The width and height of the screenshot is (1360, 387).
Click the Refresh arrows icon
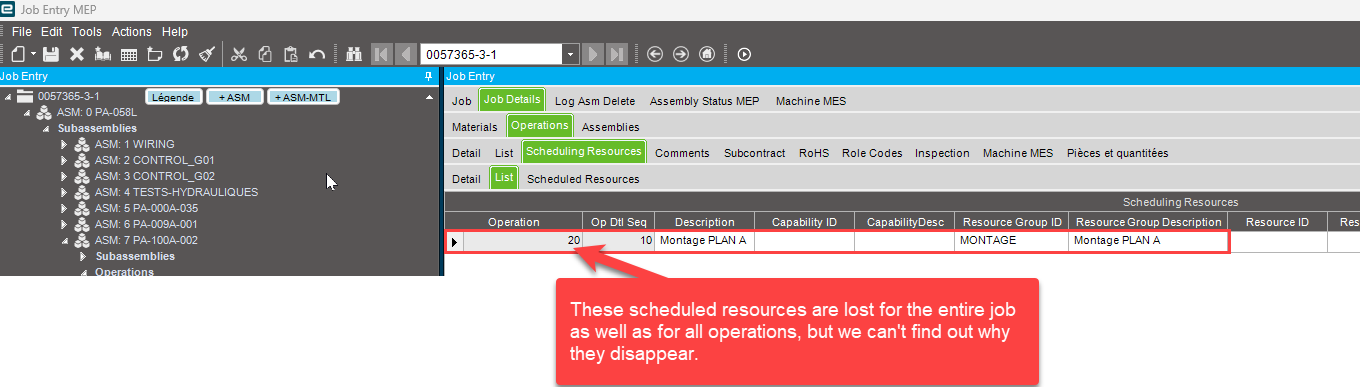click(x=181, y=54)
